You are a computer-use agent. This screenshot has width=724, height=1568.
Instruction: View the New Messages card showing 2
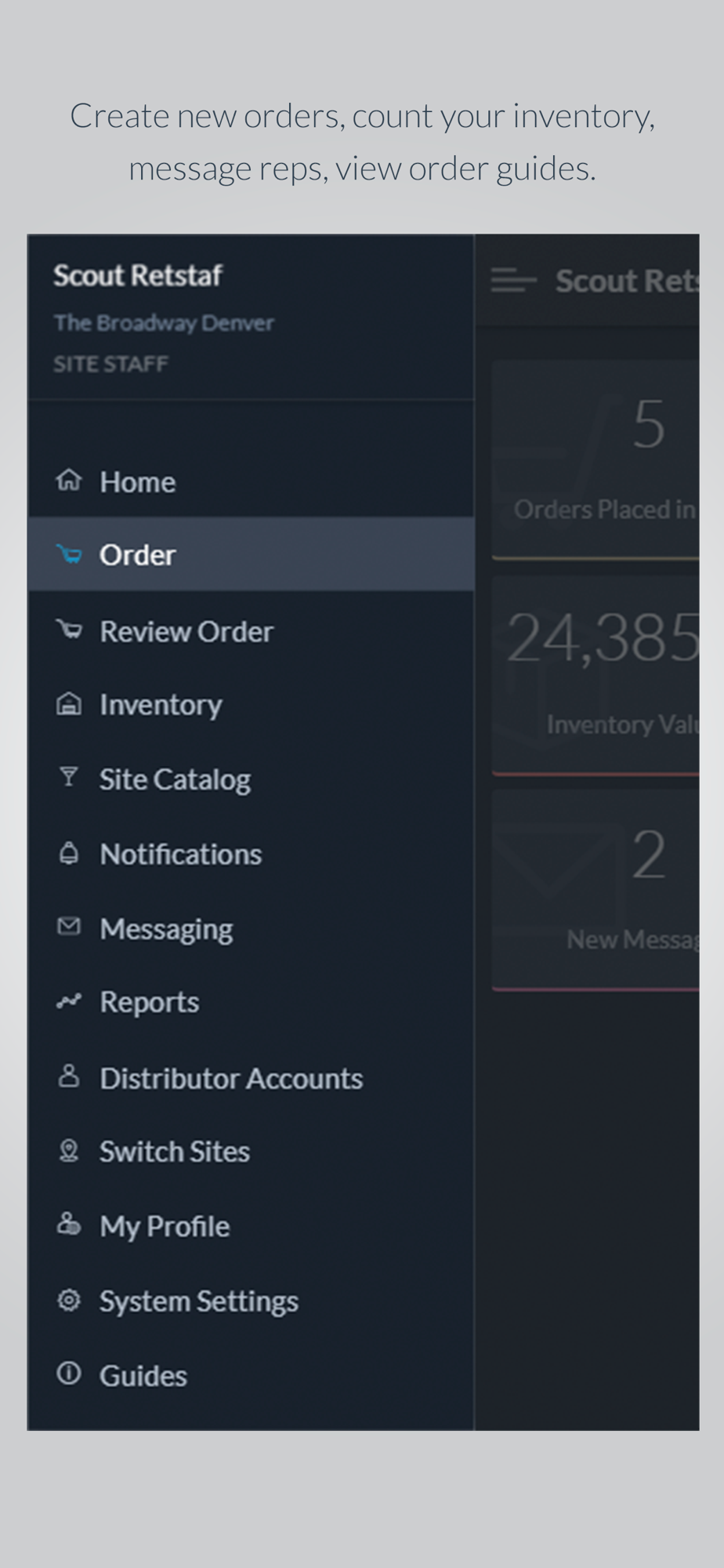coord(595,890)
